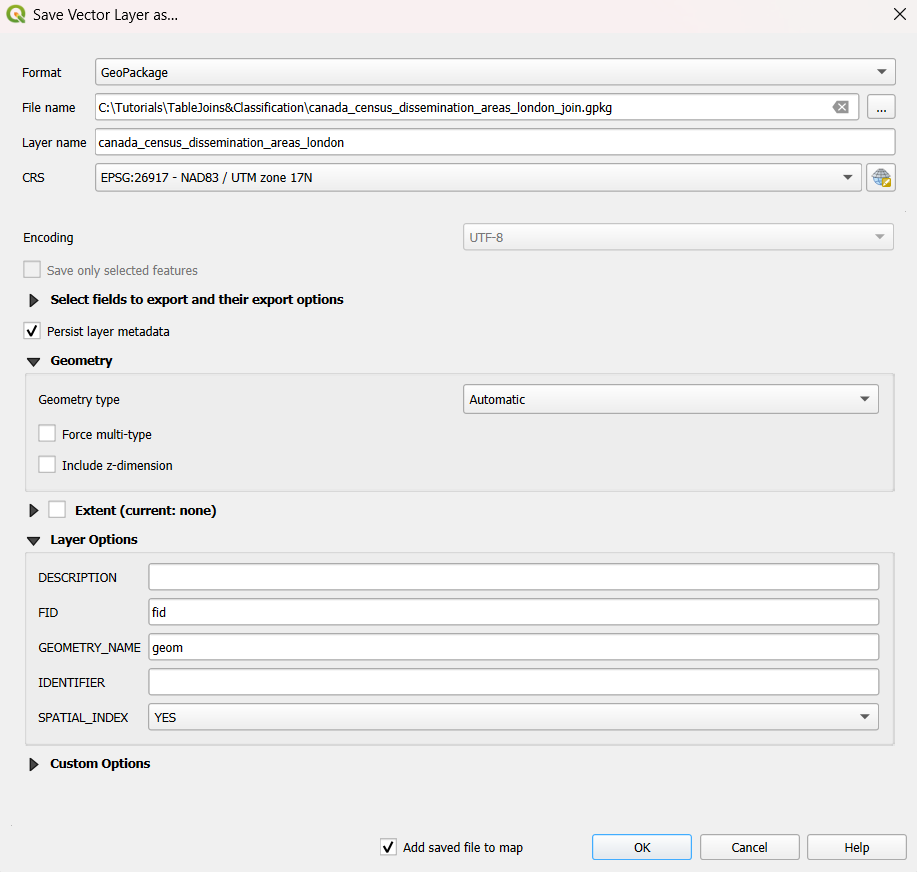The height and width of the screenshot is (872, 917).
Task: Click the QGIS logo in the title bar
Action: pos(16,14)
